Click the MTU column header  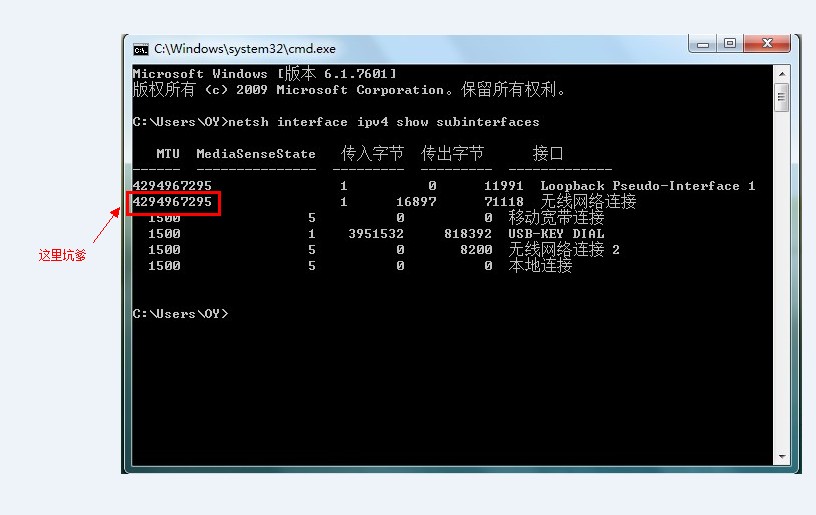168,154
